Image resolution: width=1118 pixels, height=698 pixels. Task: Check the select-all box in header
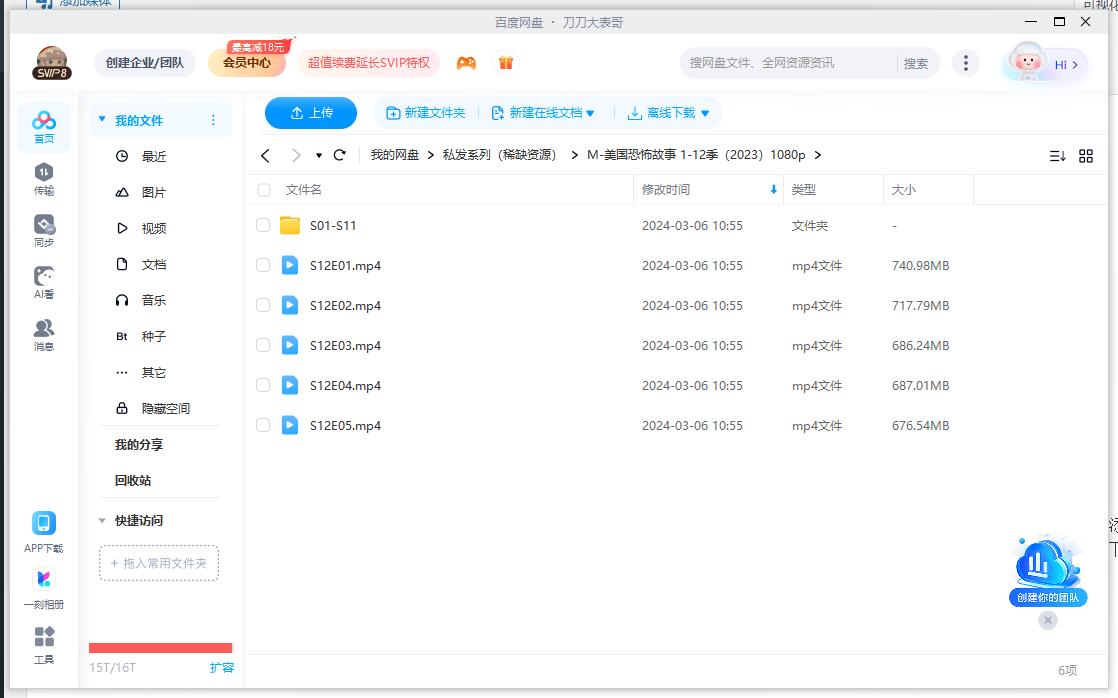tap(263, 190)
